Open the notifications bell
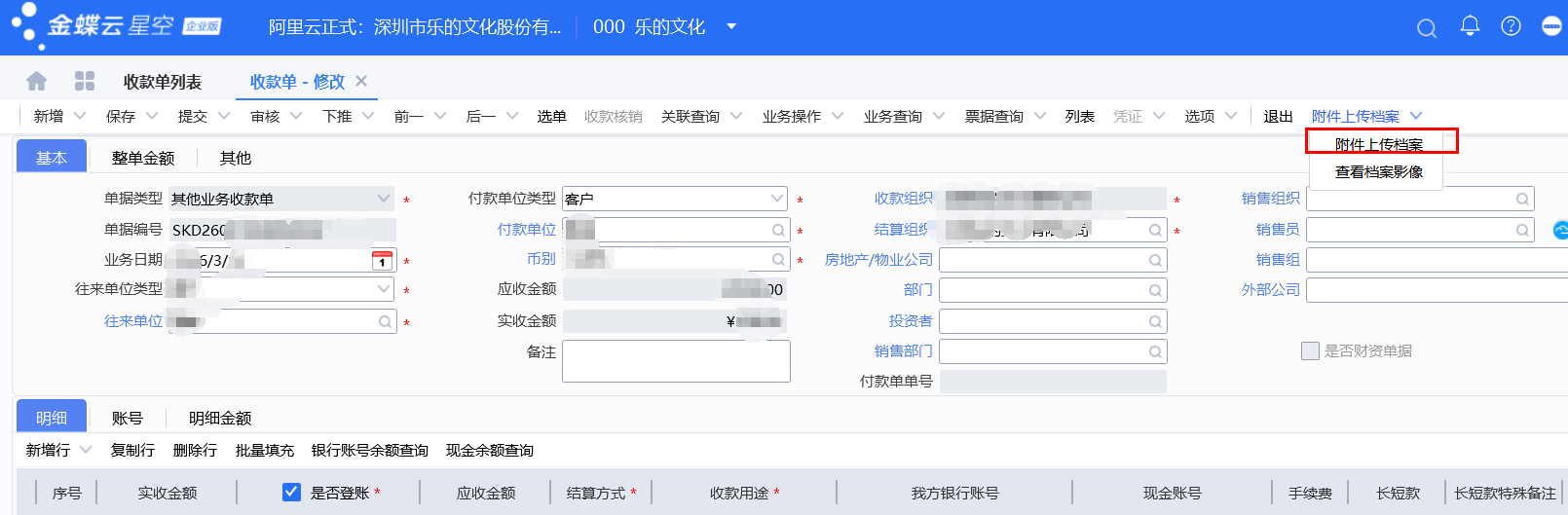 (1470, 26)
